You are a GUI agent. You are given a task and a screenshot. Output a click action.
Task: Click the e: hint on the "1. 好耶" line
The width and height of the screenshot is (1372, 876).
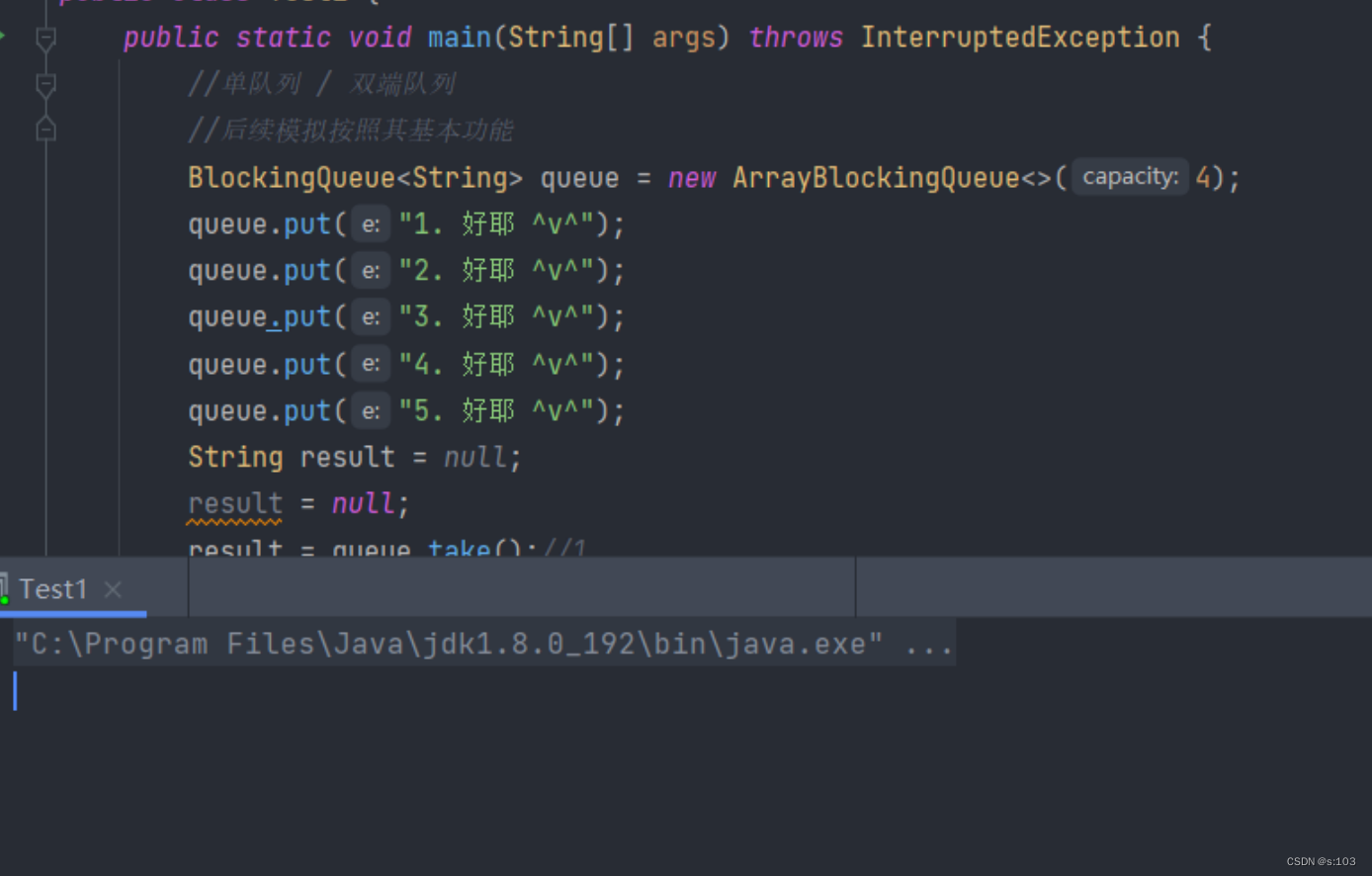pos(371,224)
